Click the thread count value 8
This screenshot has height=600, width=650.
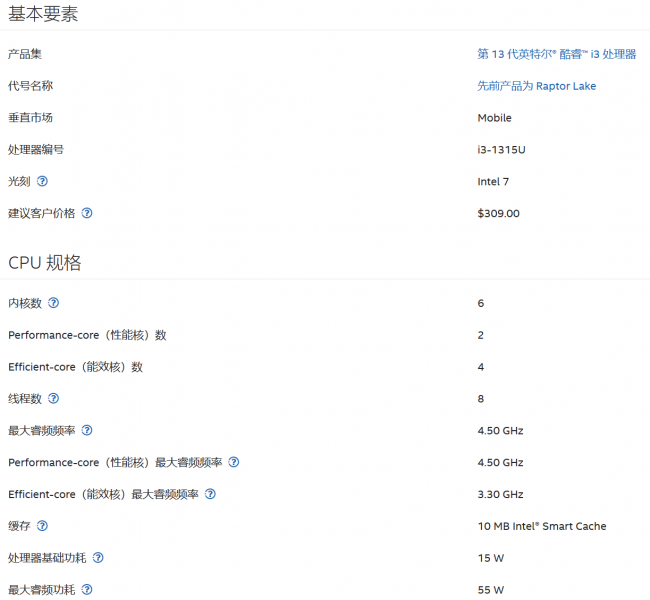tap(480, 399)
